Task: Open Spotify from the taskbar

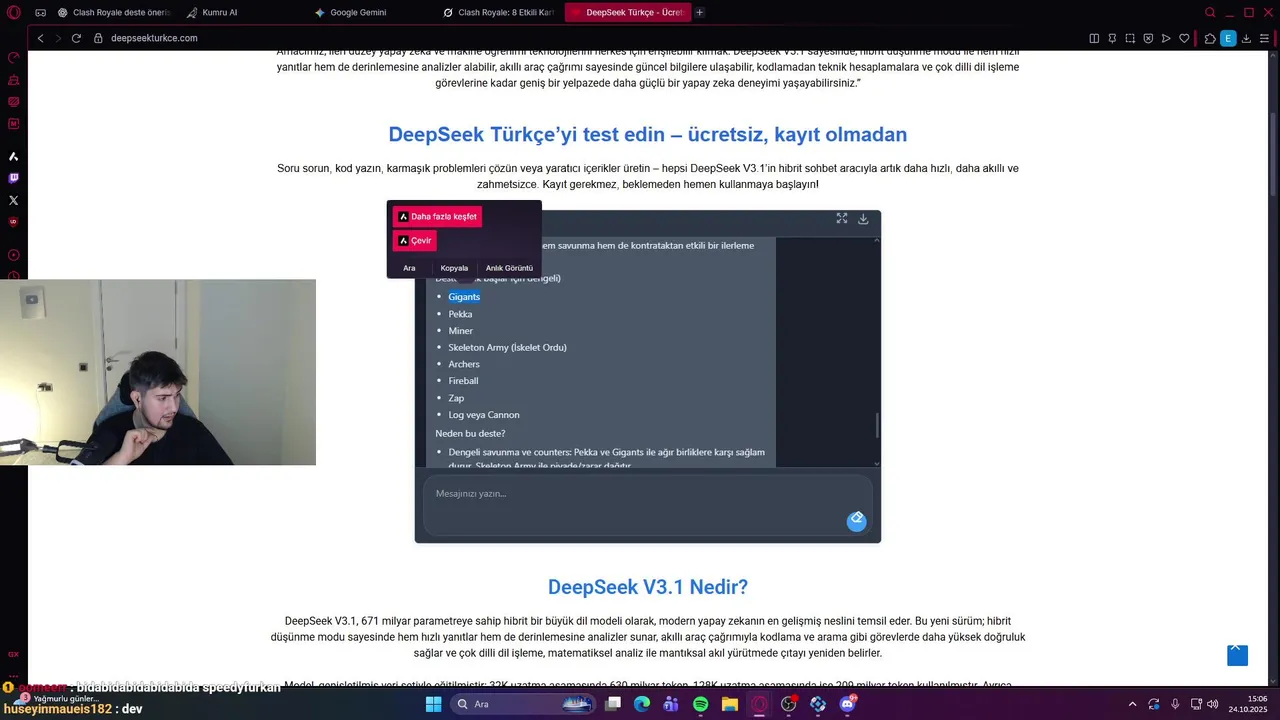Action: [x=700, y=704]
